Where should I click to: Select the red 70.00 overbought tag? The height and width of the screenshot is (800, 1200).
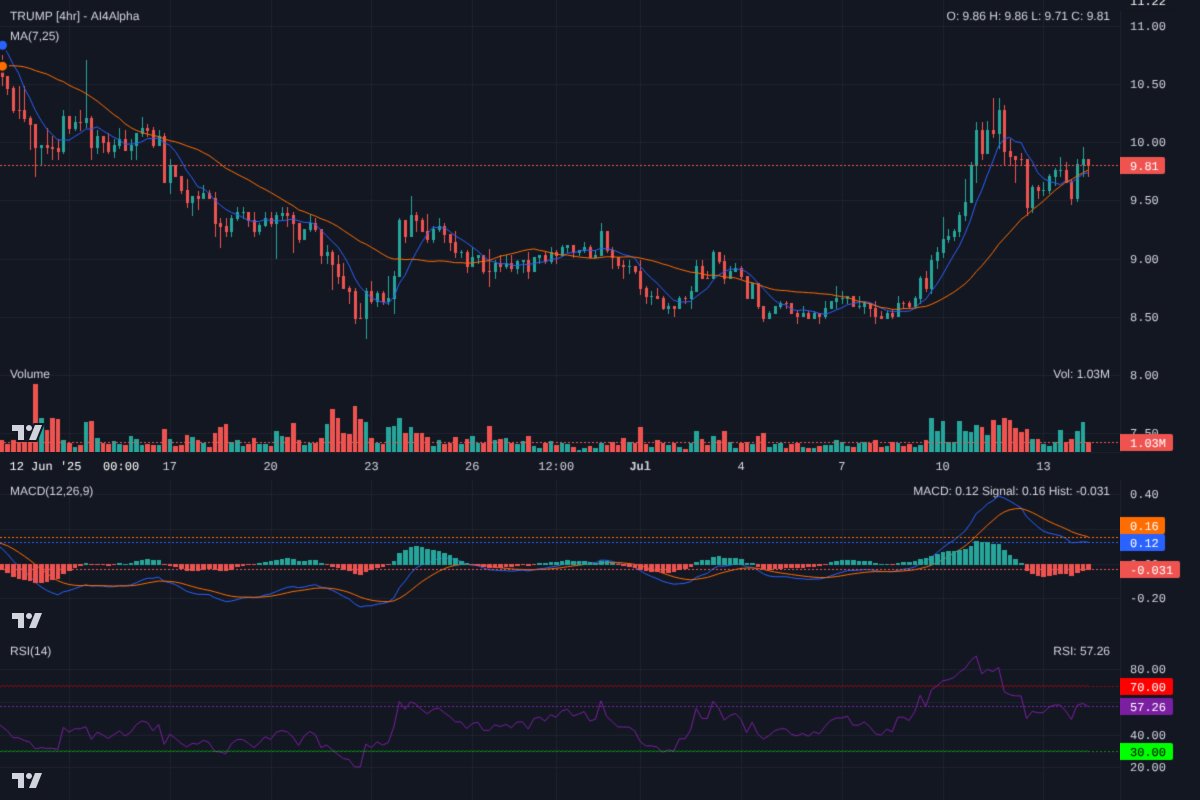1146,687
